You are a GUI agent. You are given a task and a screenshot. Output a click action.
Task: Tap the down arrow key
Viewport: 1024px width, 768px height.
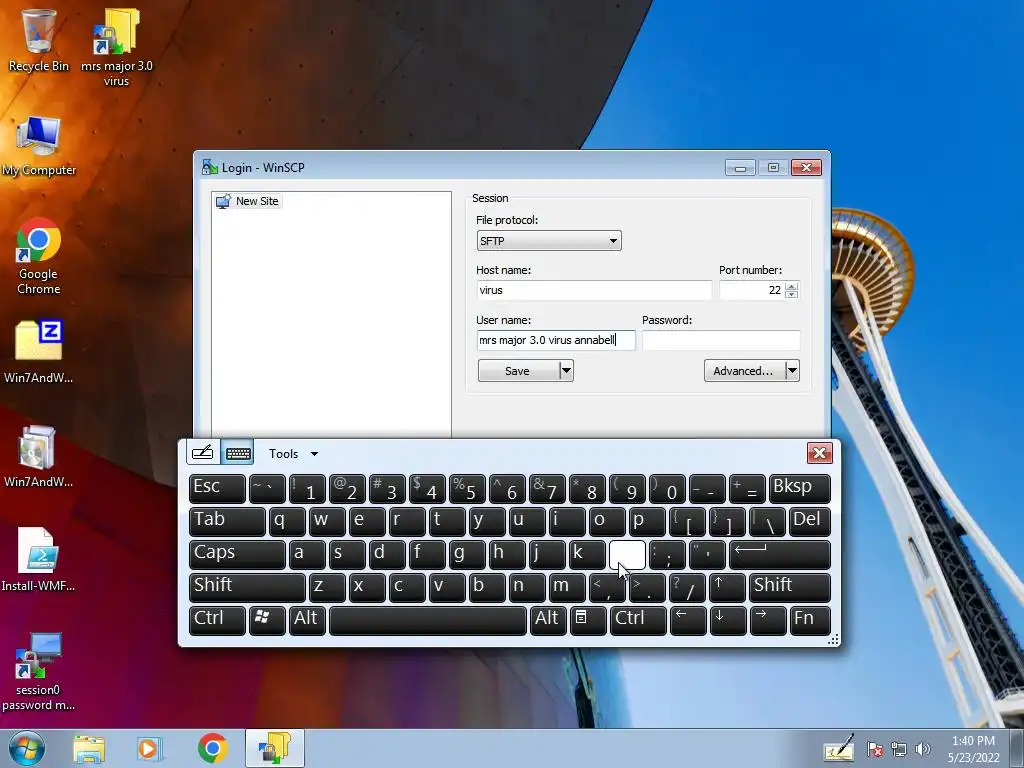pyautogui.click(x=728, y=620)
